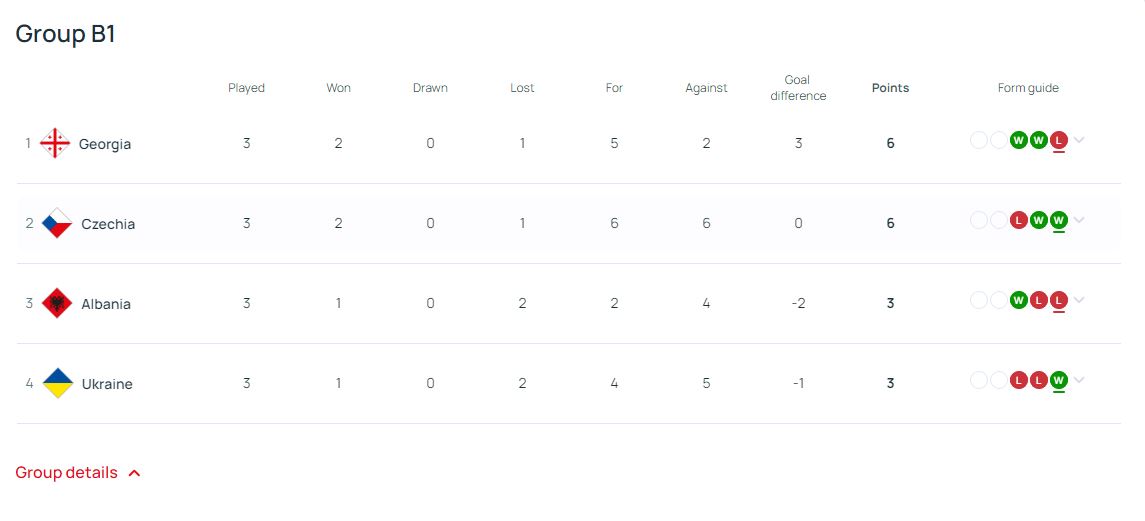The height and width of the screenshot is (521, 1145).
Task: Click the Albania flag icon
Action: click(x=57, y=303)
